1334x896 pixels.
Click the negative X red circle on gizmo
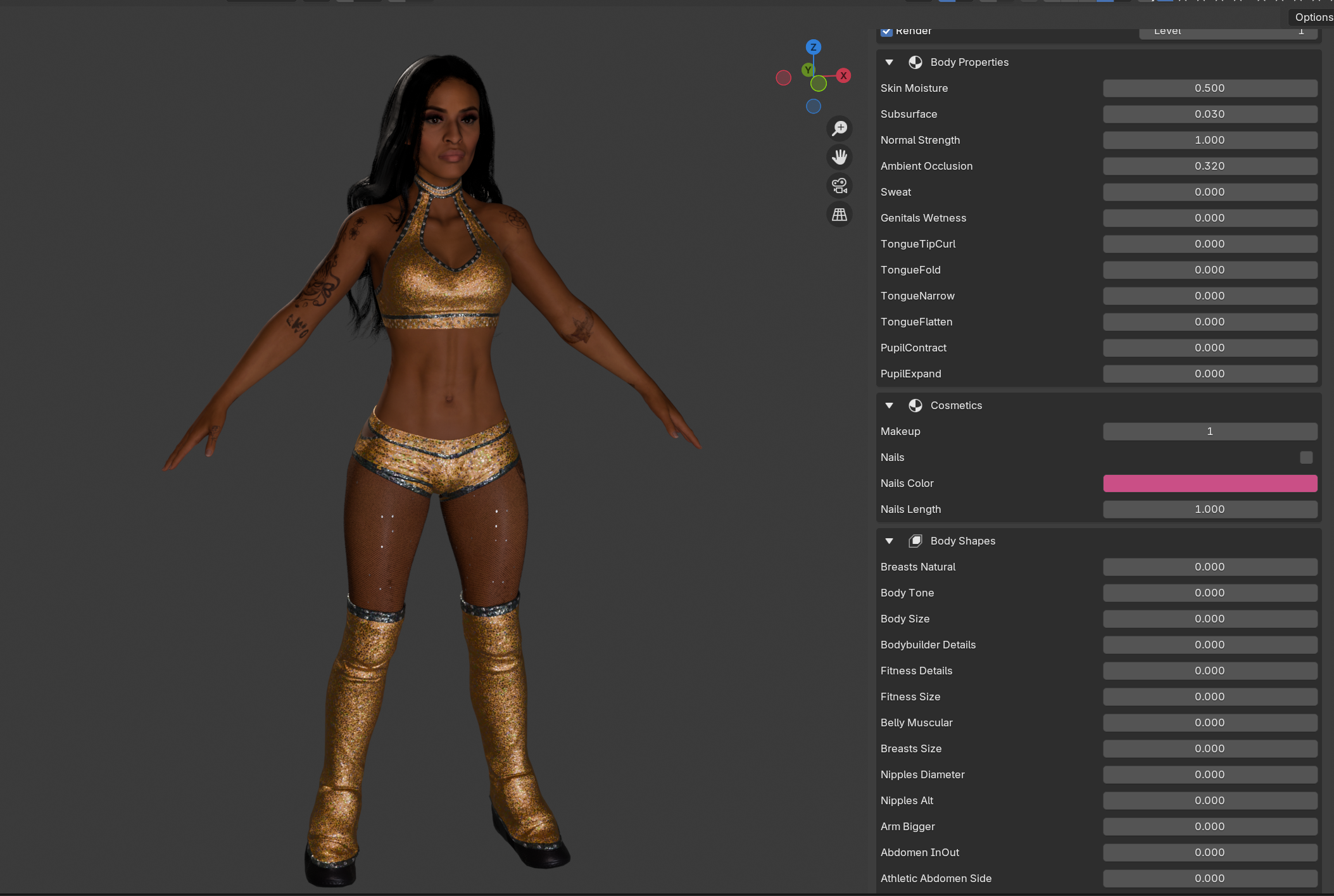(x=784, y=77)
